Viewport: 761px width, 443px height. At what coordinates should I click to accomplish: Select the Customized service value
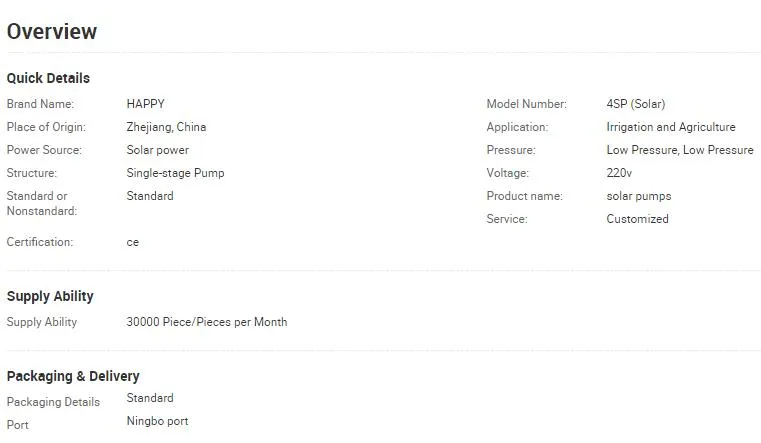click(x=637, y=219)
